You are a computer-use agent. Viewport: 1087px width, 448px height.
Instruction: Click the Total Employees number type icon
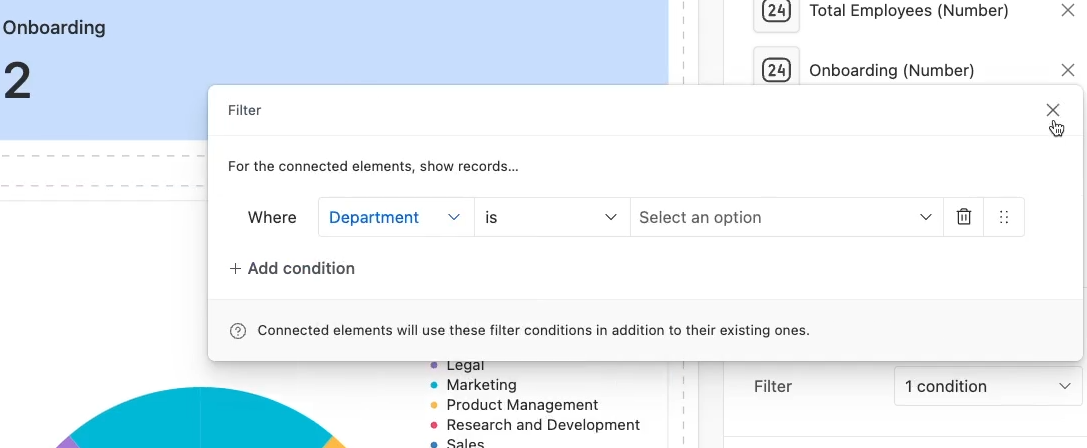[x=776, y=12]
